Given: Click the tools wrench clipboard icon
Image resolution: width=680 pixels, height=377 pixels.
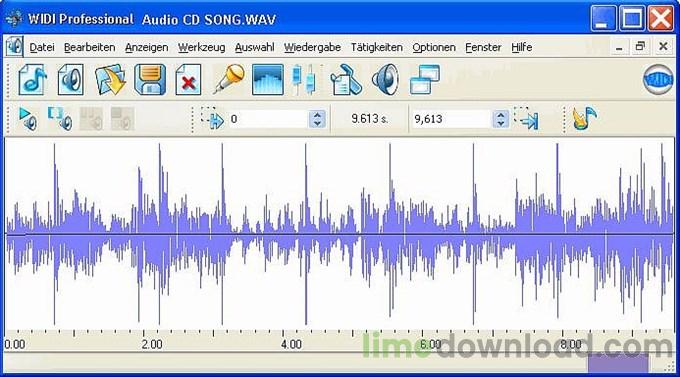Looking at the screenshot, I should pyautogui.click(x=346, y=80).
